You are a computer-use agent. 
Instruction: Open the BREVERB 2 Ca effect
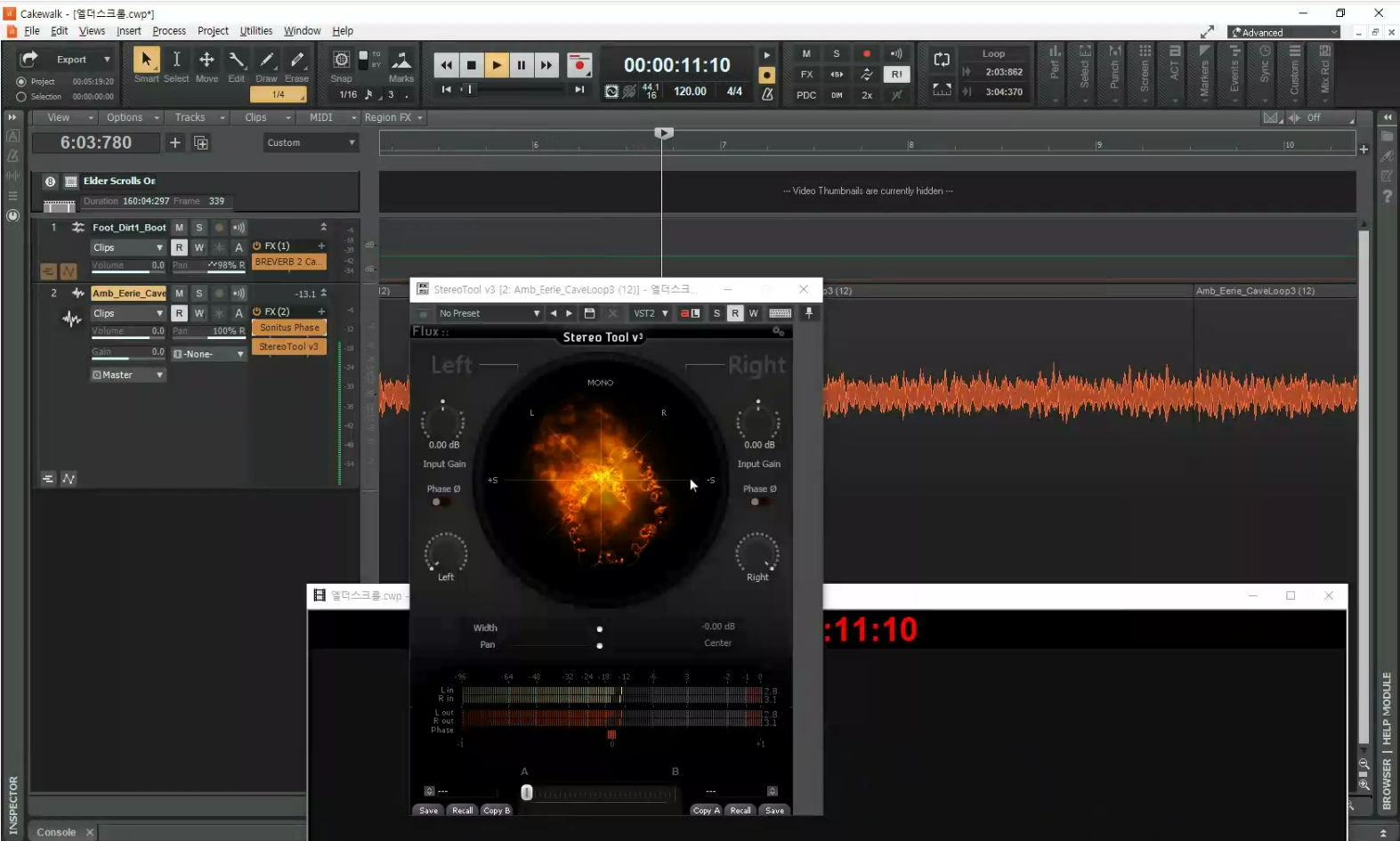click(289, 263)
